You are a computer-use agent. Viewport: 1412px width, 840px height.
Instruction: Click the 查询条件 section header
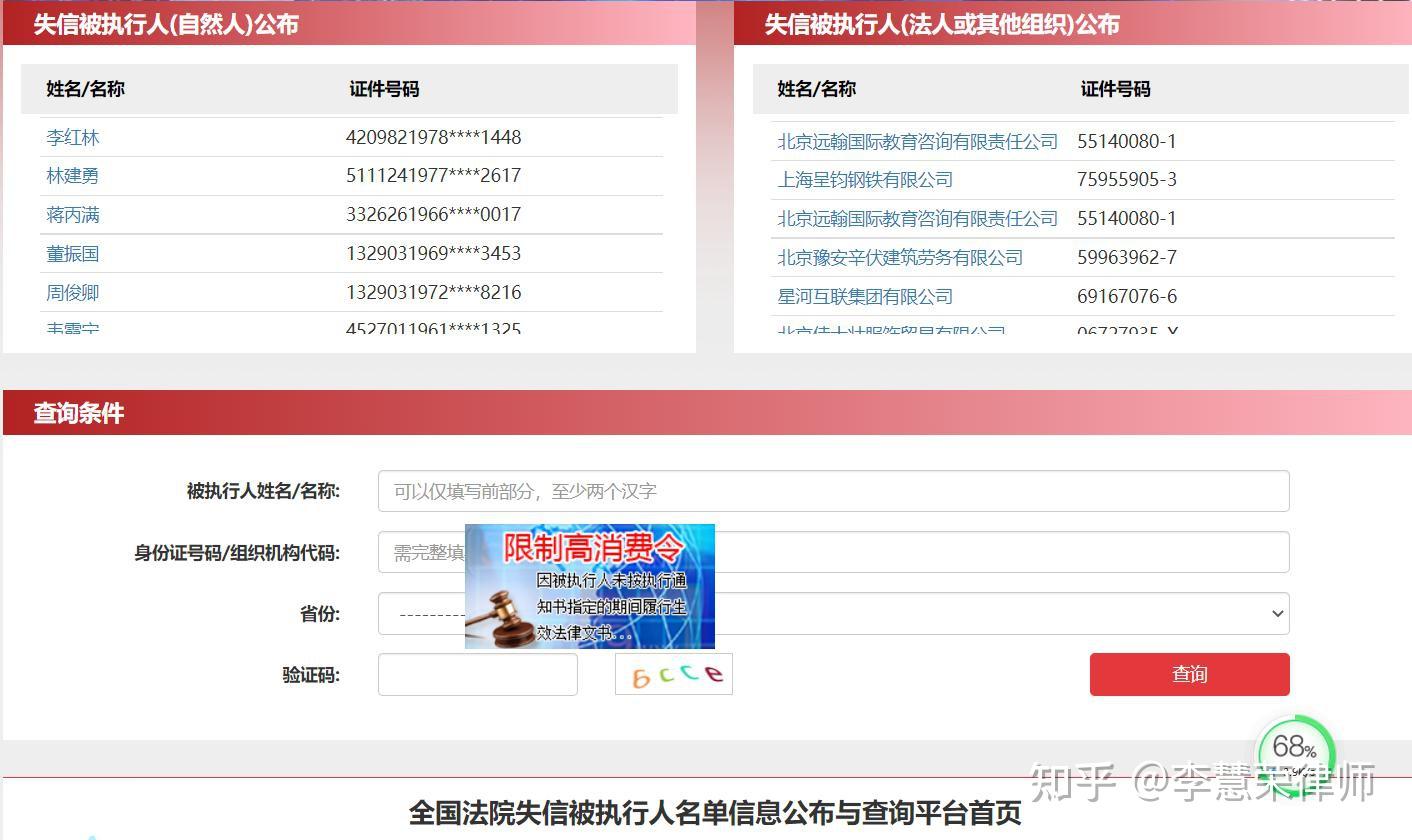pyautogui.click(x=79, y=413)
